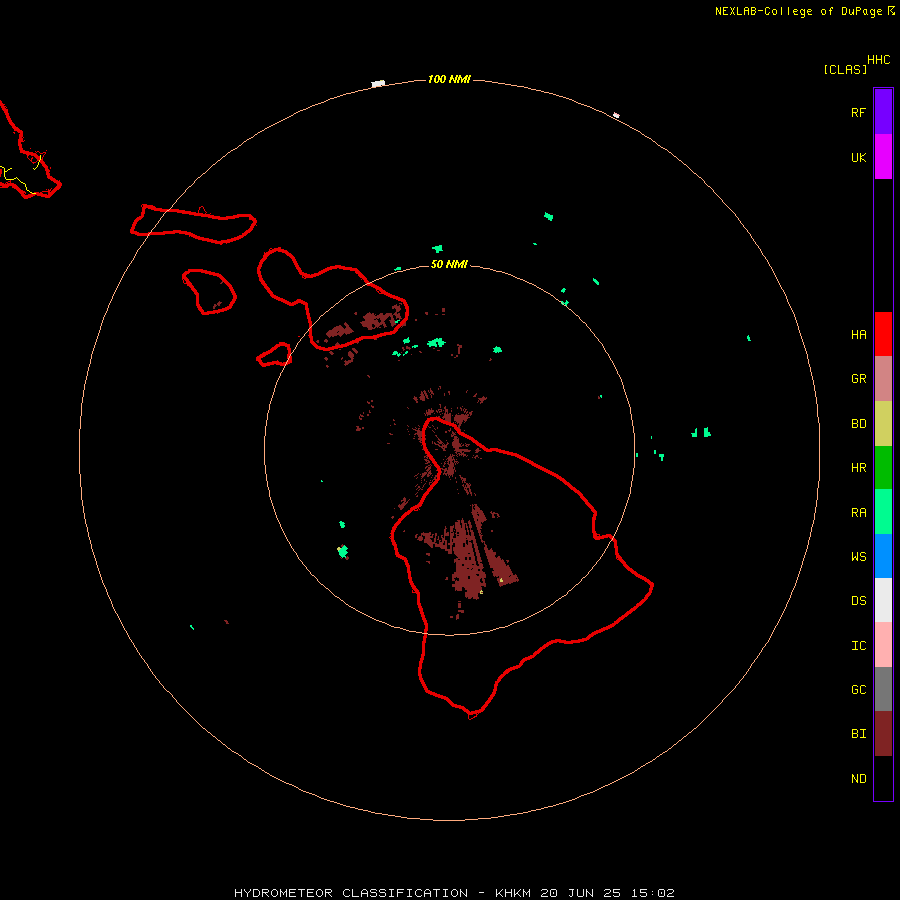Viewport: 900px width, 900px height.
Task: Click the dark green HR swatch
Action: point(883,468)
